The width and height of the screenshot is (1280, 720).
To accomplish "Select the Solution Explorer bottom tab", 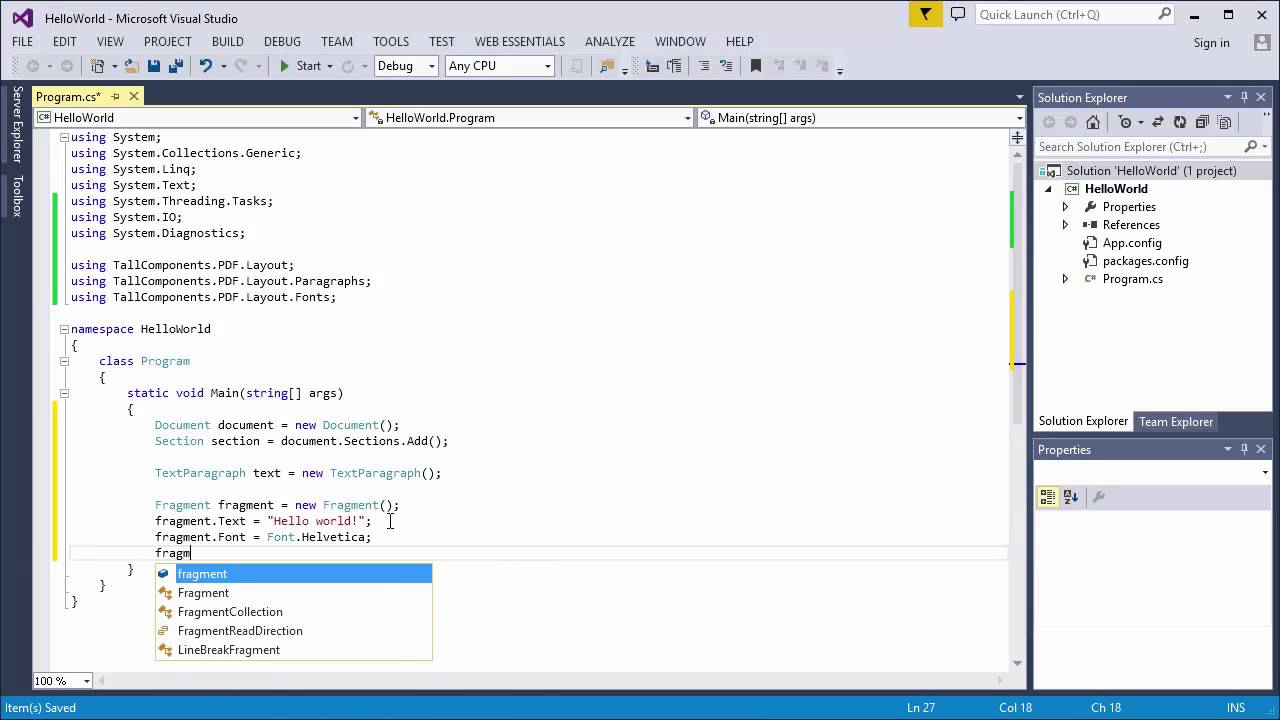I will (x=1083, y=422).
